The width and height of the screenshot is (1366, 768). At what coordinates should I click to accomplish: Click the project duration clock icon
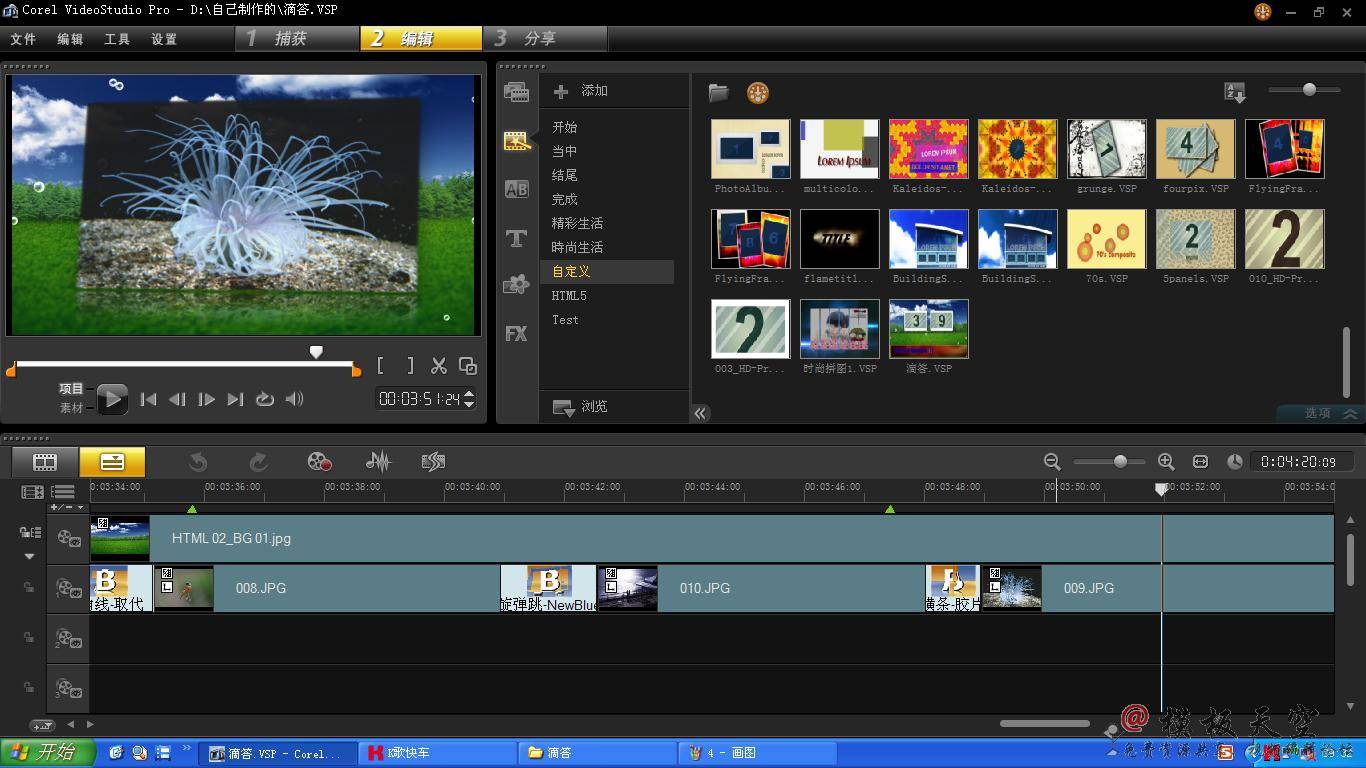tap(1235, 461)
